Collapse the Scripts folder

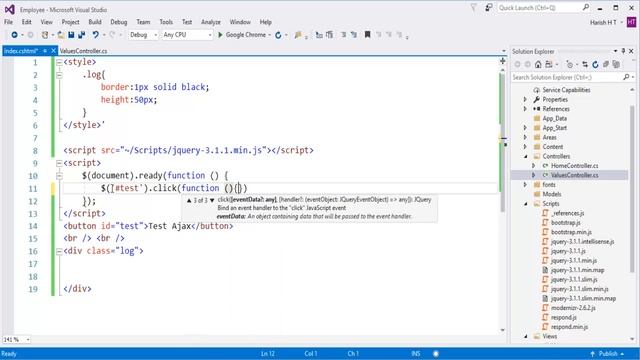525,204
